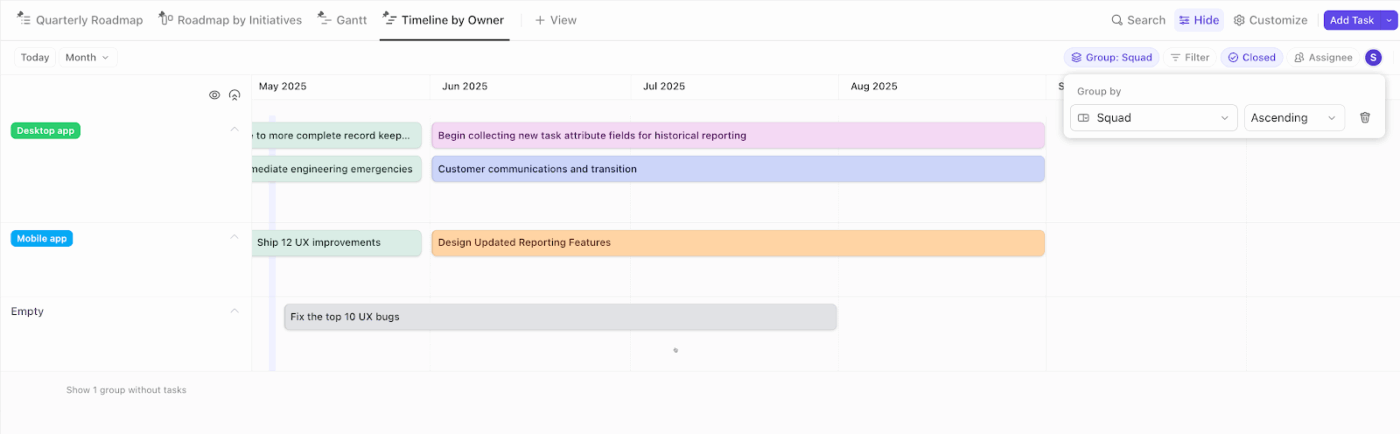Select the orange Design Updated Reporting Features bar
Image resolution: width=1400 pixels, height=434 pixels.
click(x=737, y=243)
